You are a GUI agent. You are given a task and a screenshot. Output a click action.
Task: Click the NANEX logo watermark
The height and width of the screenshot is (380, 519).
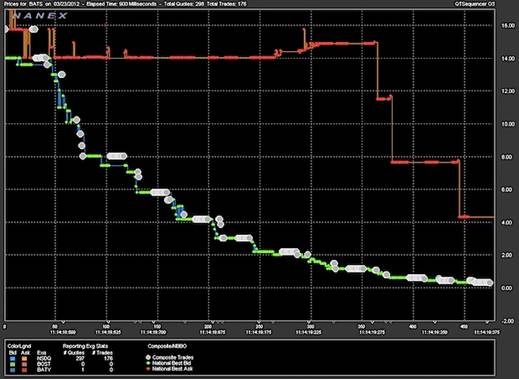(x=40, y=15)
